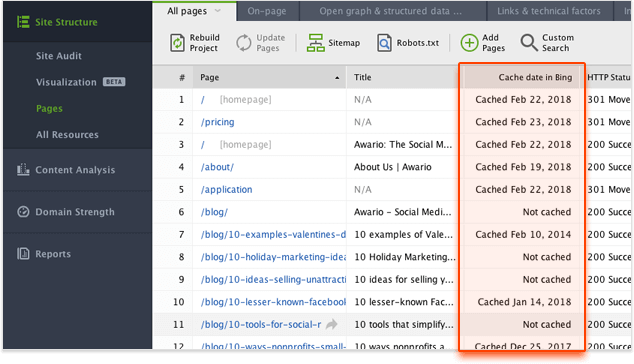Select title '10 Holiday Marketing...'
634x364 pixels.
click(405, 257)
